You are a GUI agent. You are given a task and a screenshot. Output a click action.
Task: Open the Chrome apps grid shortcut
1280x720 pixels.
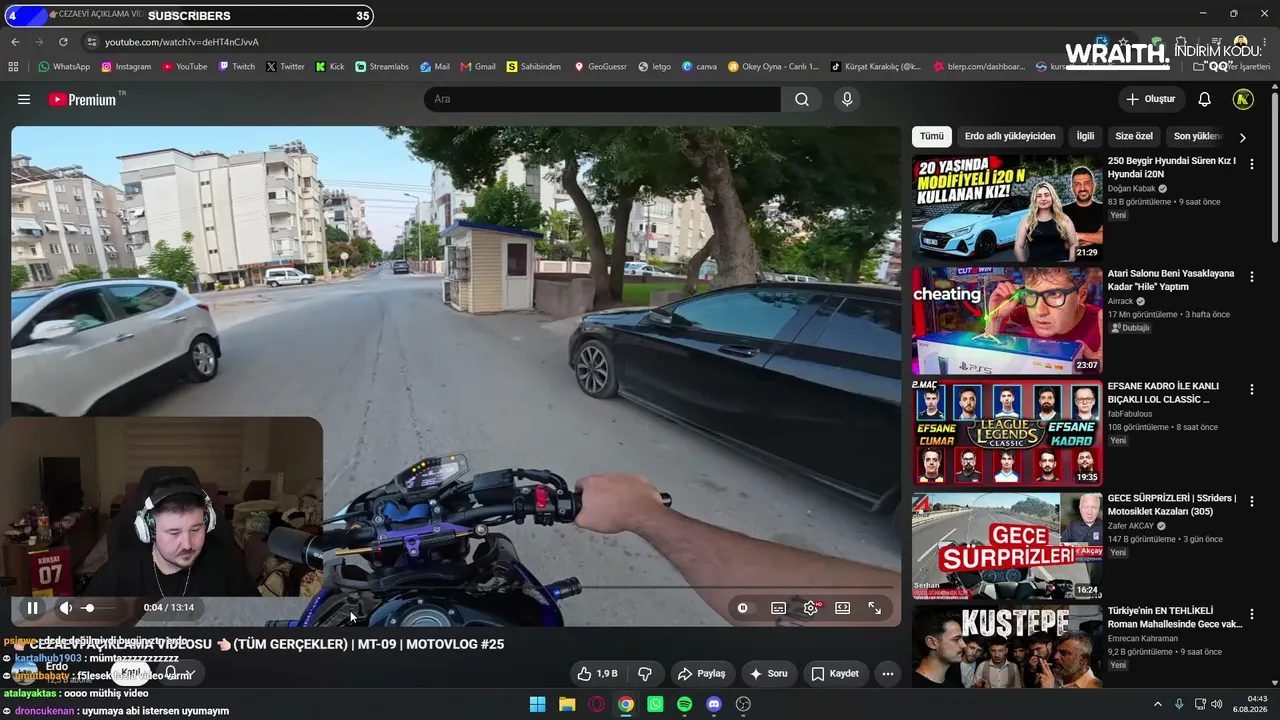click(13, 67)
